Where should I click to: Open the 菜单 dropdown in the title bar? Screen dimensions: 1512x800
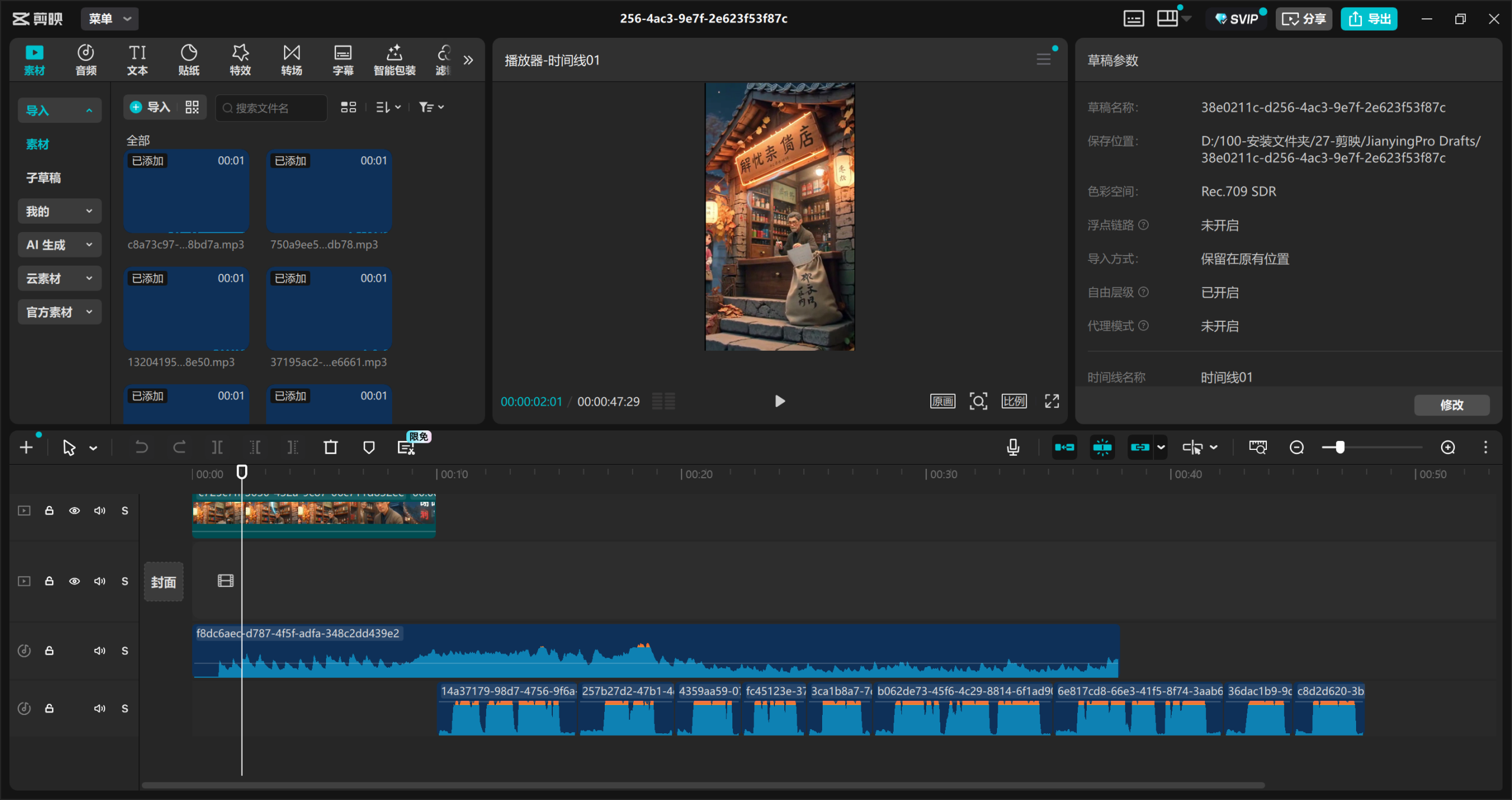(110, 19)
